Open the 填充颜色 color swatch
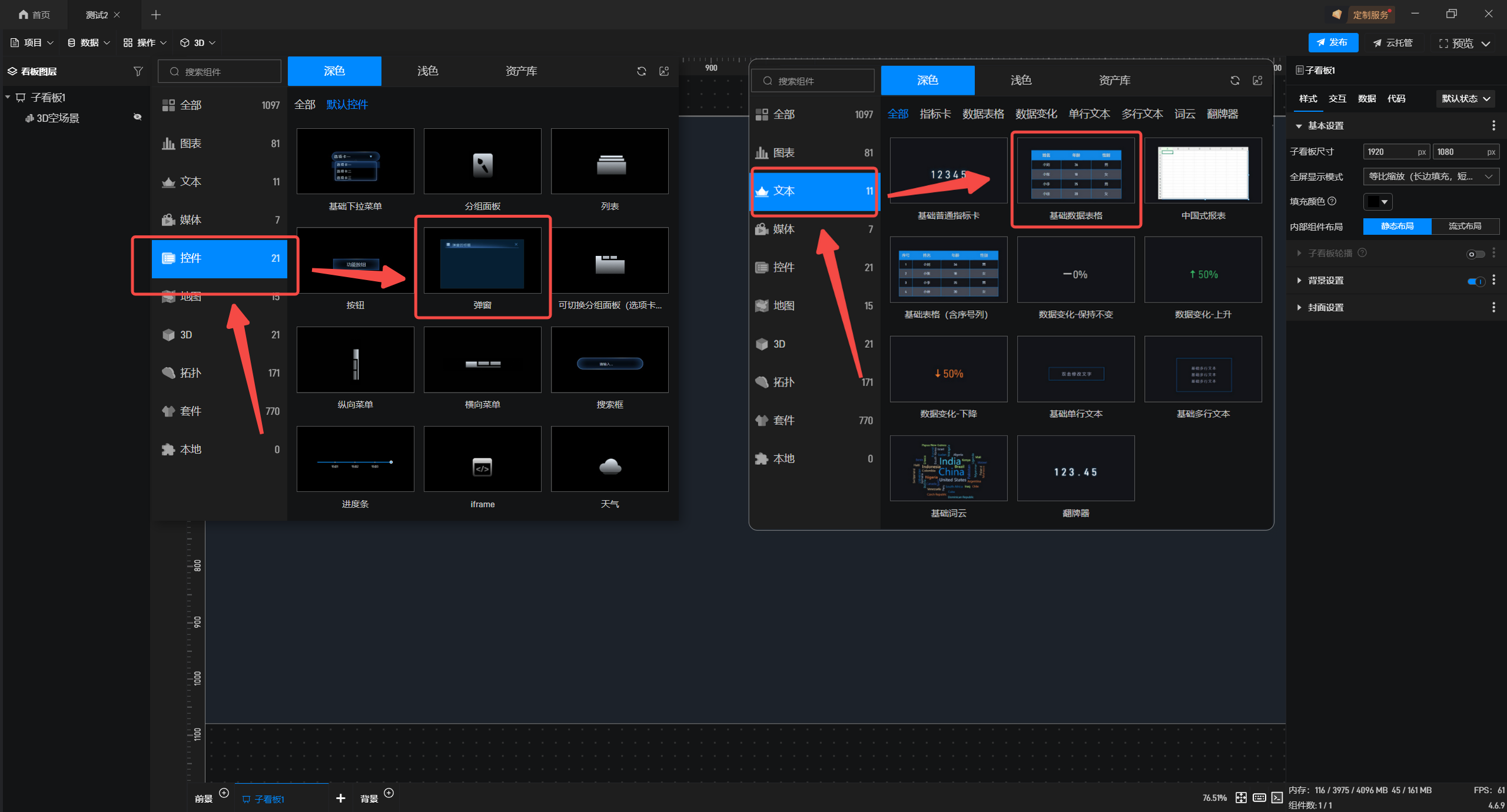The image size is (1507, 812). pyautogui.click(x=1377, y=202)
